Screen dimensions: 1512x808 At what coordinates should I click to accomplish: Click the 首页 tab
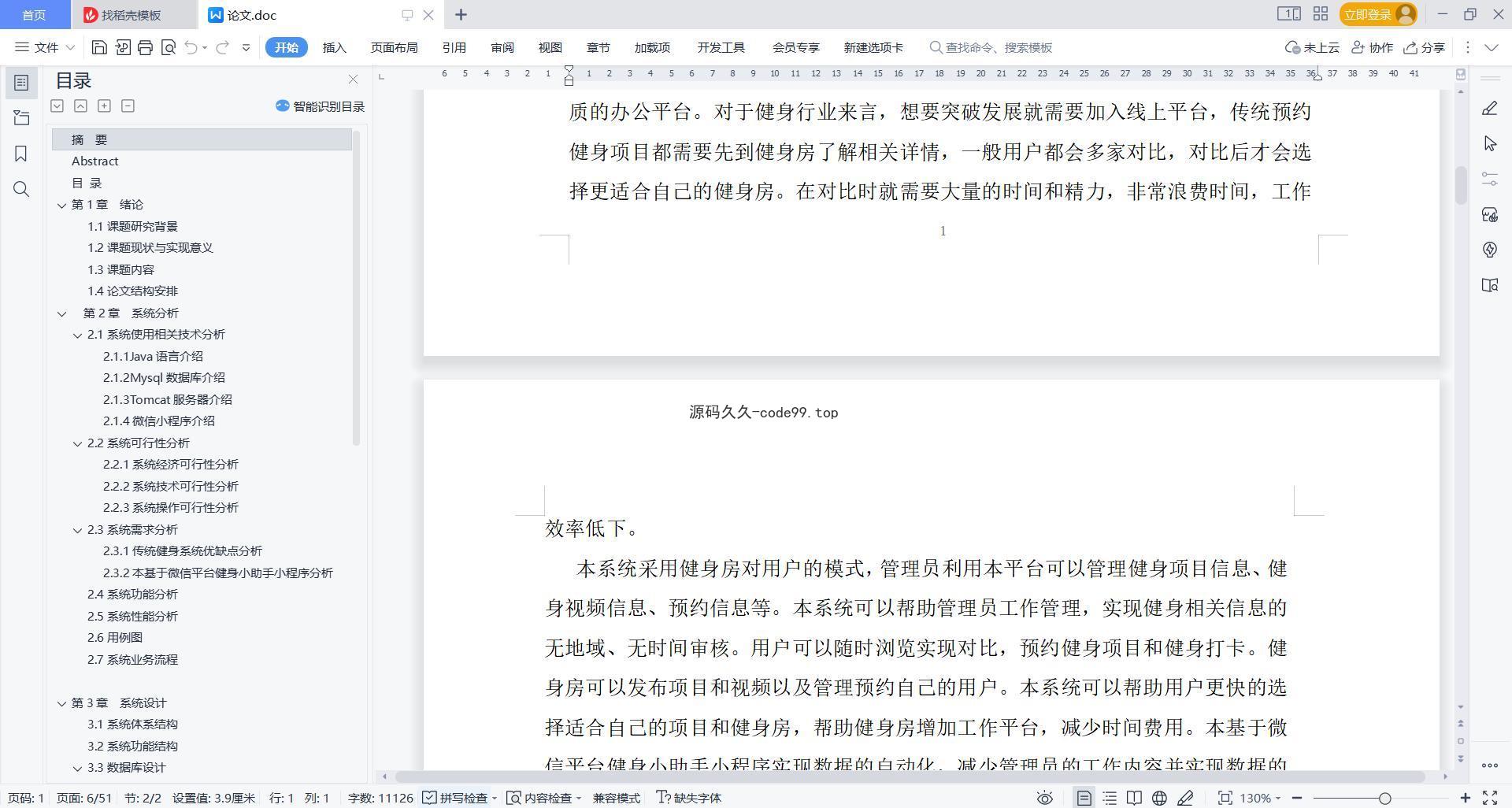[x=34, y=15]
